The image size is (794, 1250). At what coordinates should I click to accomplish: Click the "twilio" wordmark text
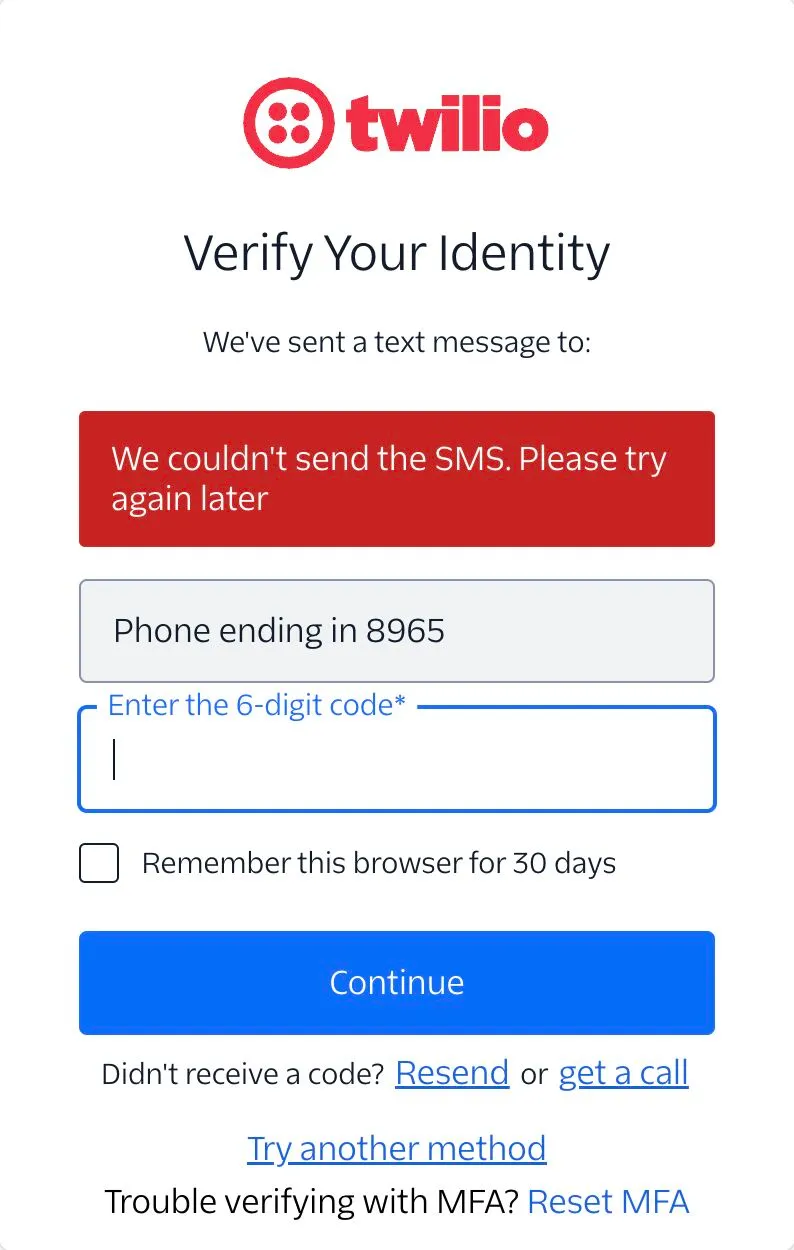445,125
